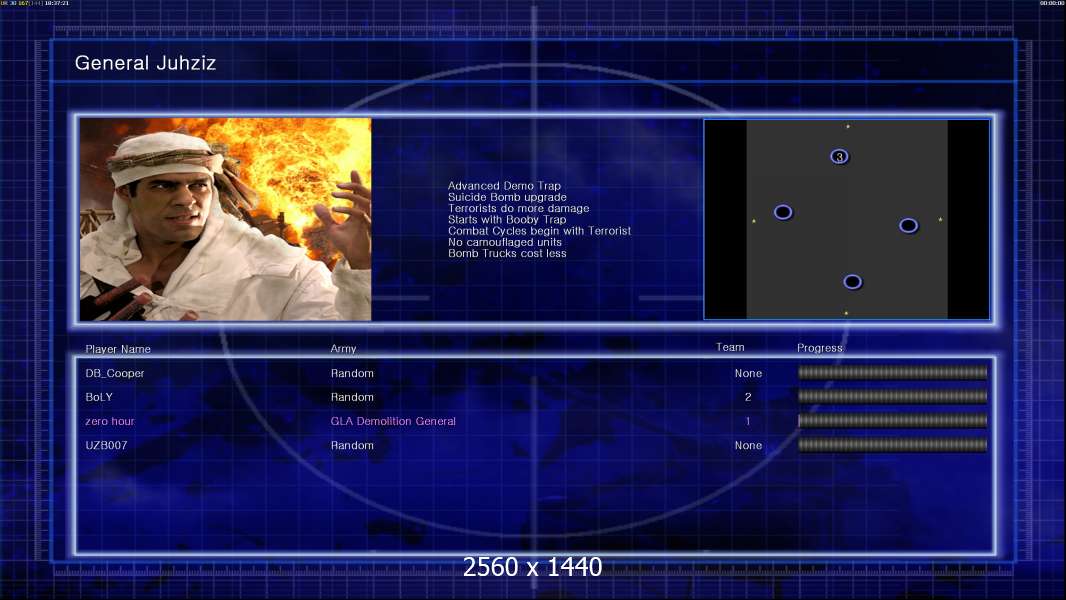The height and width of the screenshot is (600, 1066).
Task: Click zero hour's loading progress bar
Action: point(893,421)
